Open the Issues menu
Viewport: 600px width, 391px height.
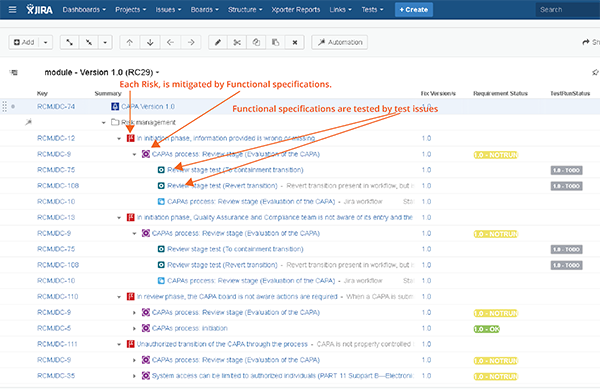168,10
